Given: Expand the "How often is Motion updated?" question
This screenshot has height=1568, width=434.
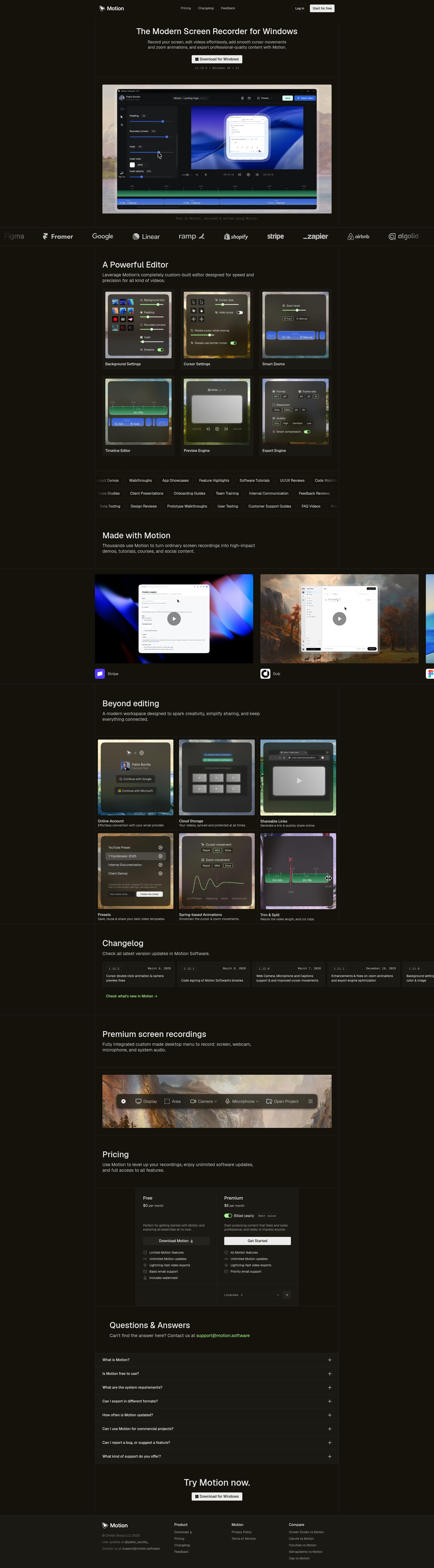Looking at the screenshot, I should (x=217, y=1415).
